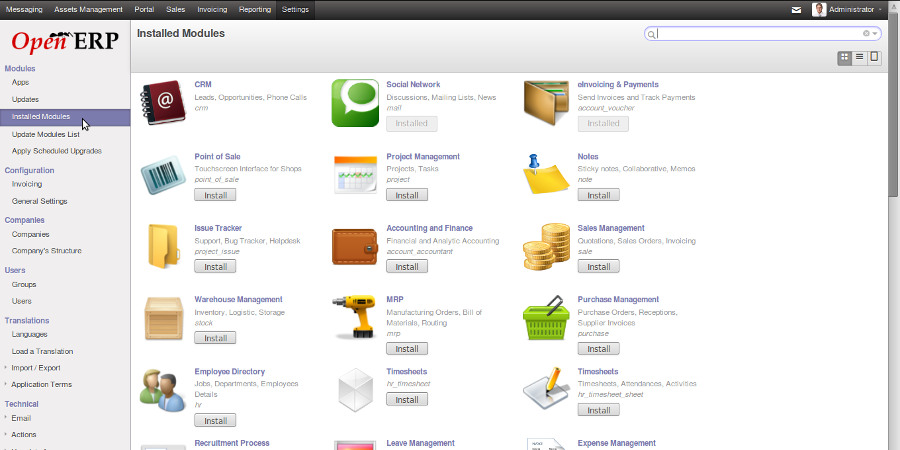900x450 pixels.
Task: Click the Employee Directory people icon
Action: point(164,390)
